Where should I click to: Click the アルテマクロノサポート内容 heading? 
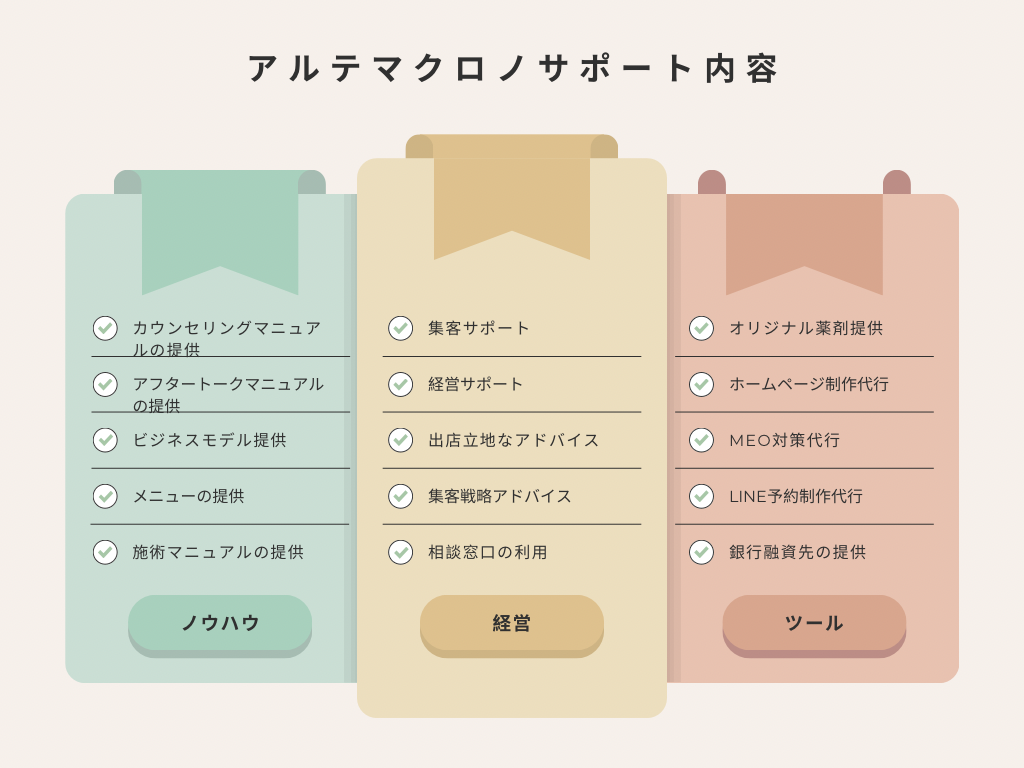point(513,69)
